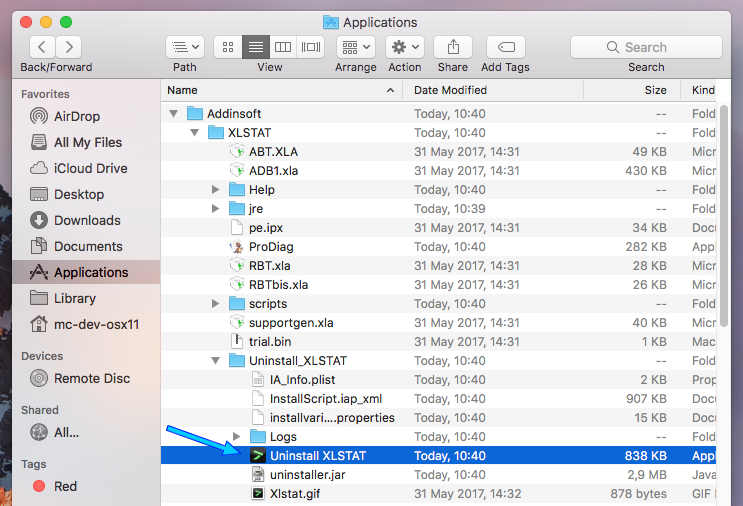Screen dimensions: 743x506
Task: Select the ABT.XLA file icon
Action: point(237,152)
